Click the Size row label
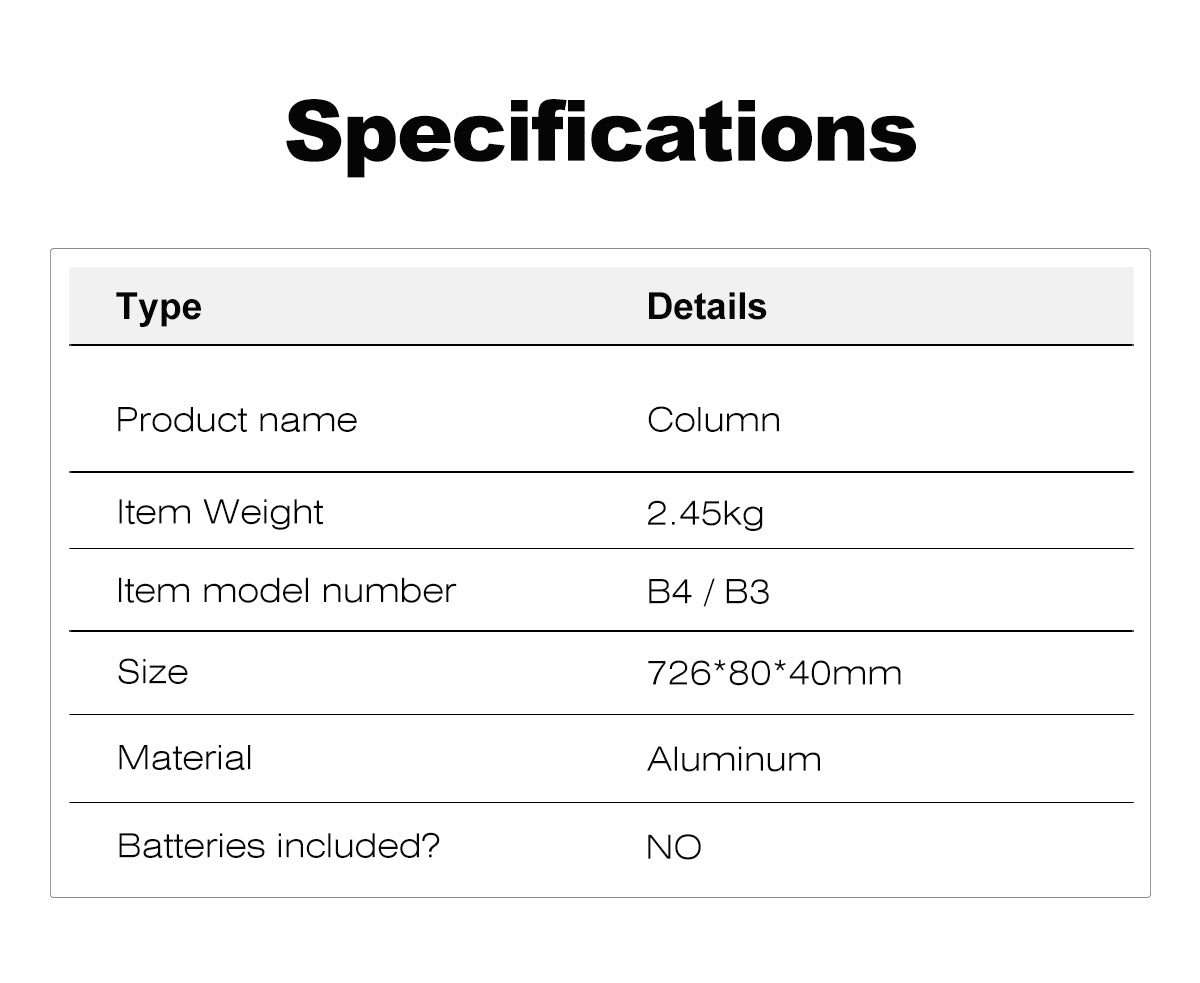Image resolution: width=1200 pixels, height=983 pixels. coord(152,672)
